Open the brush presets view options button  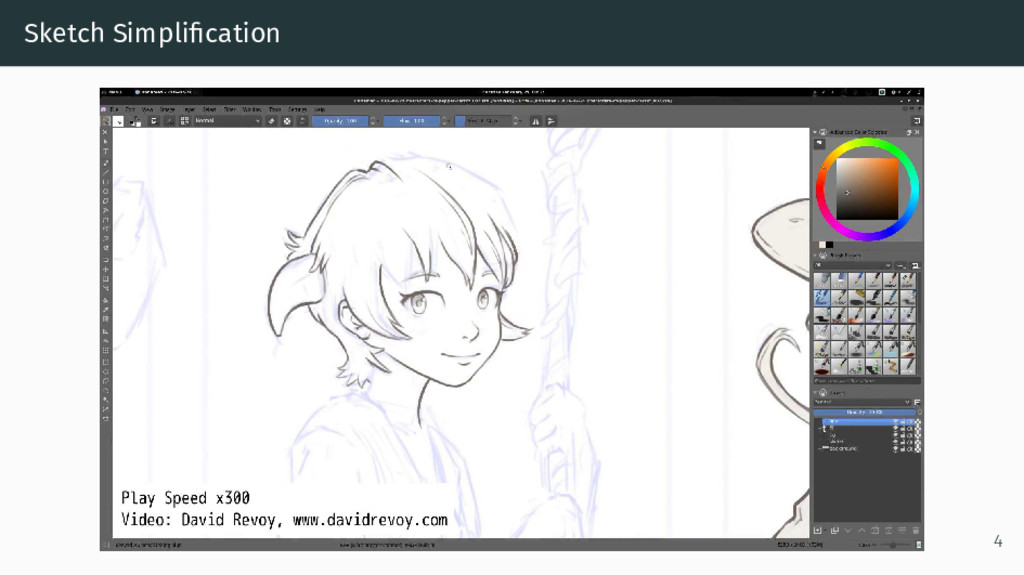(915, 265)
